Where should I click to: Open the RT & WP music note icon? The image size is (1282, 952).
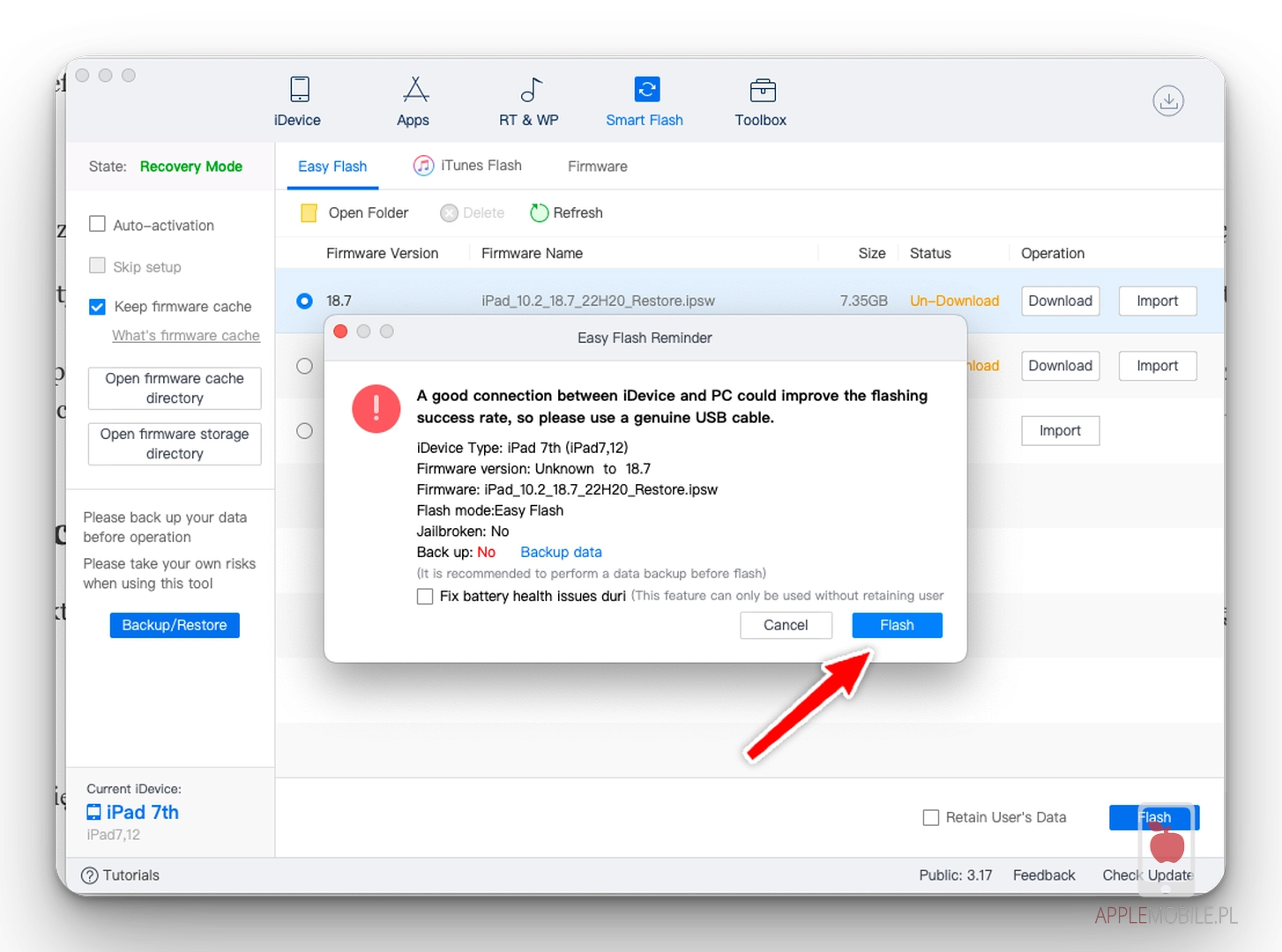530,90
